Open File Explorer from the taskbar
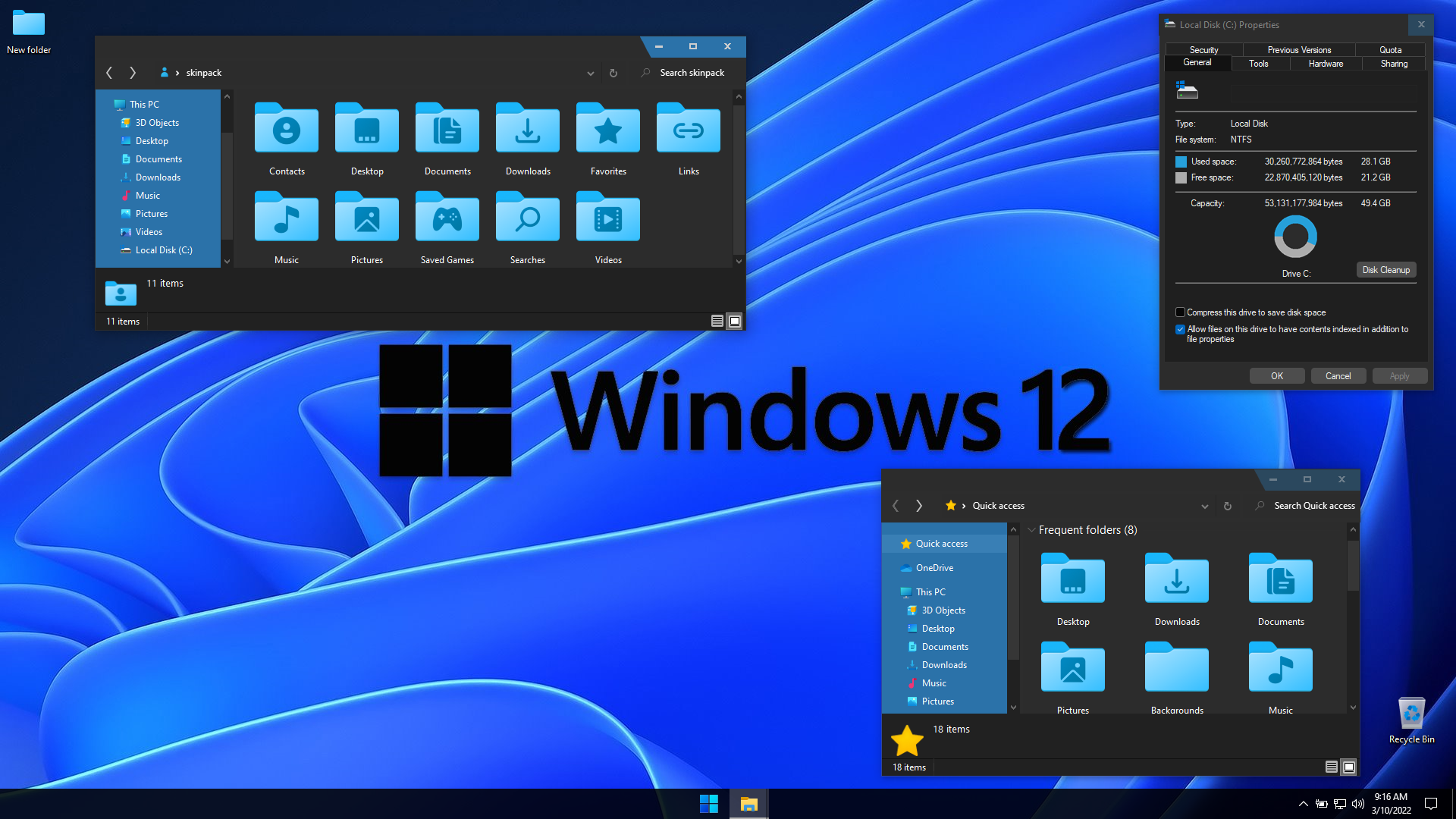1456x819 pixels. point(749,804)
